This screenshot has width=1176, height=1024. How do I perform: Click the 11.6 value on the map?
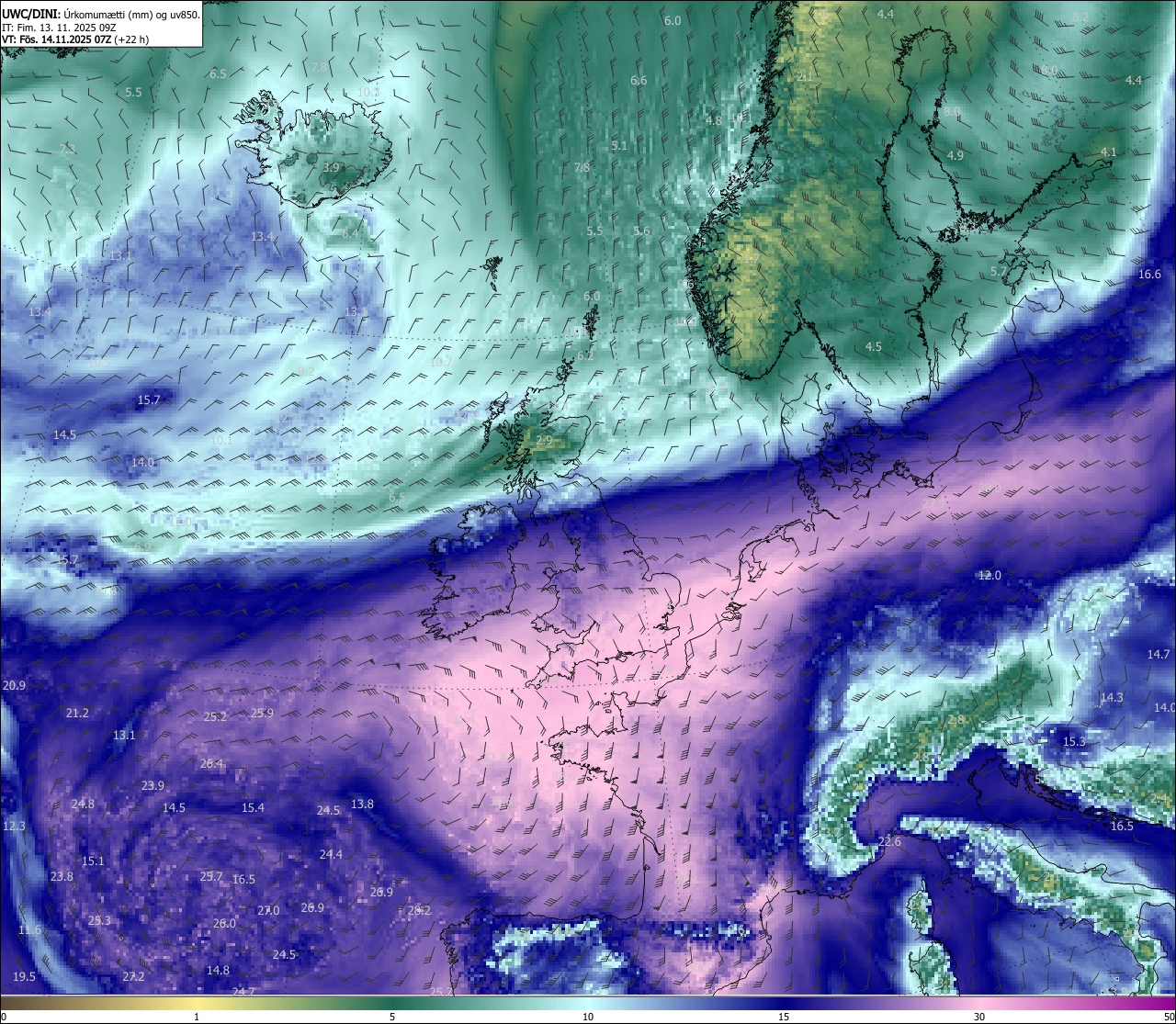coord(29,929)
